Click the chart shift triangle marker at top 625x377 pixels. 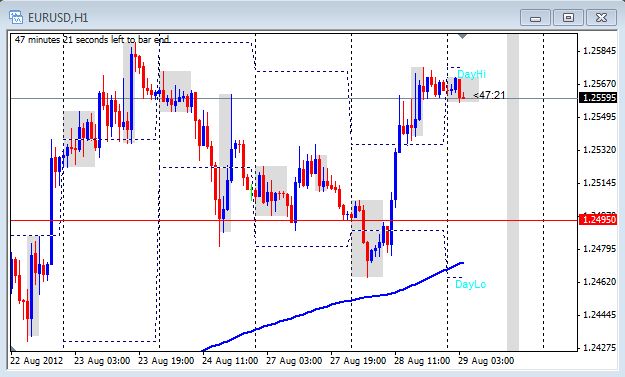click(x=462, y=37)
